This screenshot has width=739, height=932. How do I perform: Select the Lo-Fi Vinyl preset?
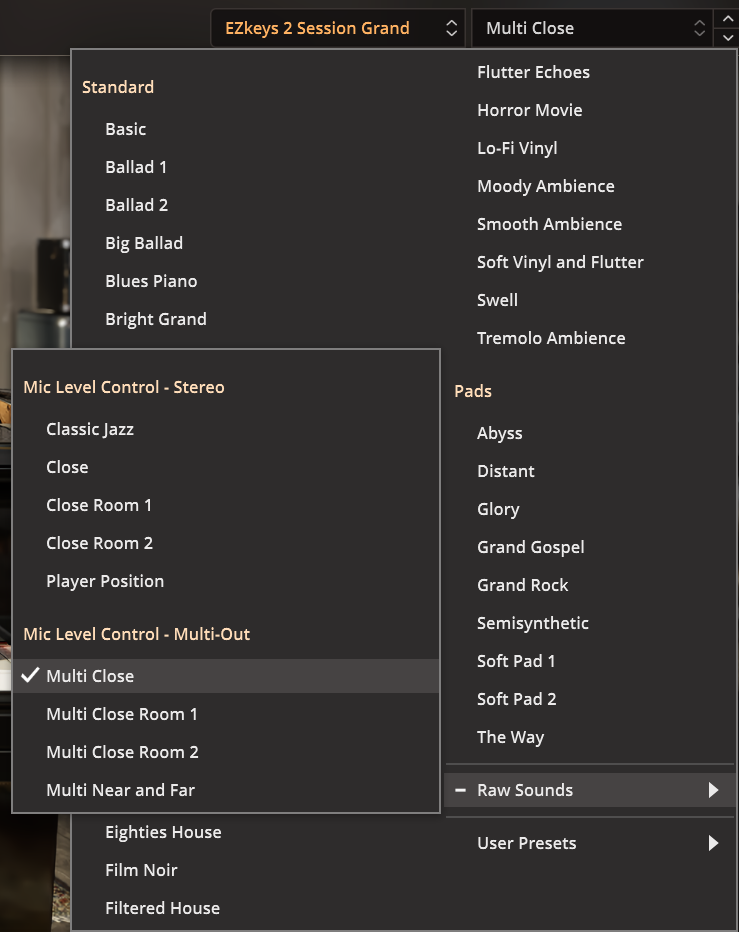517,148
